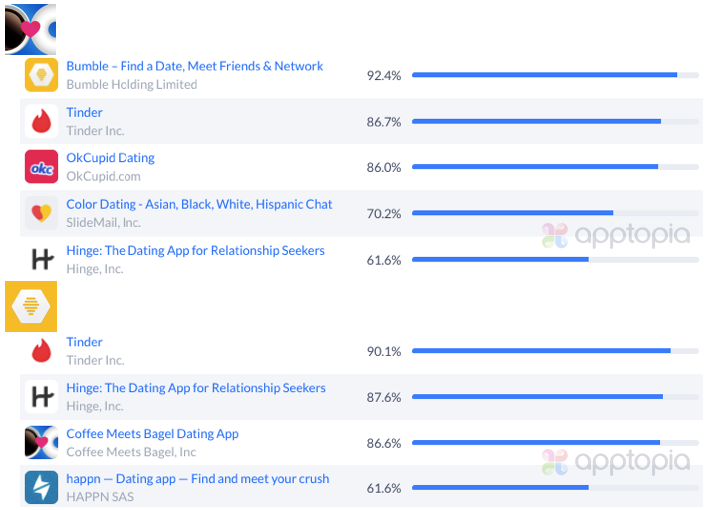Open the Color Dating app title link

point(199,204)
